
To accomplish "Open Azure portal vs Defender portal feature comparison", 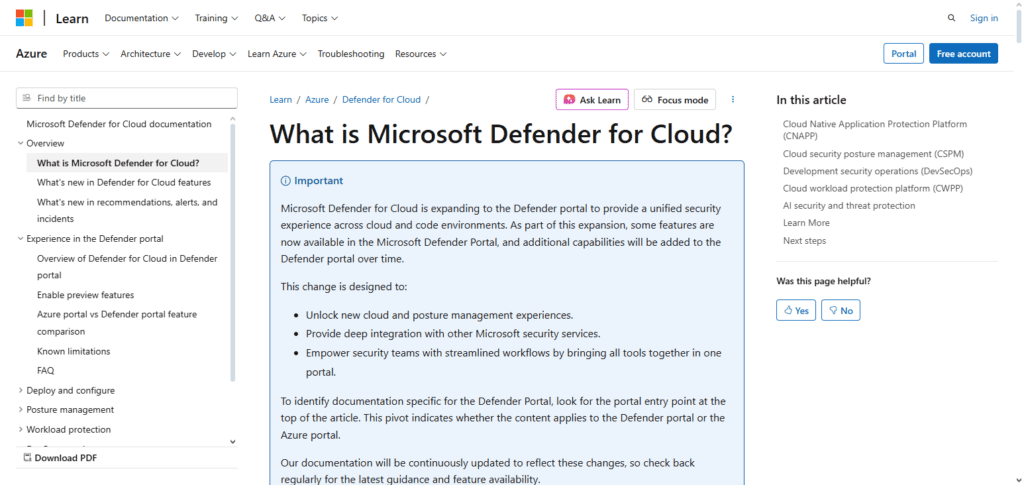I will coord(117,322).
